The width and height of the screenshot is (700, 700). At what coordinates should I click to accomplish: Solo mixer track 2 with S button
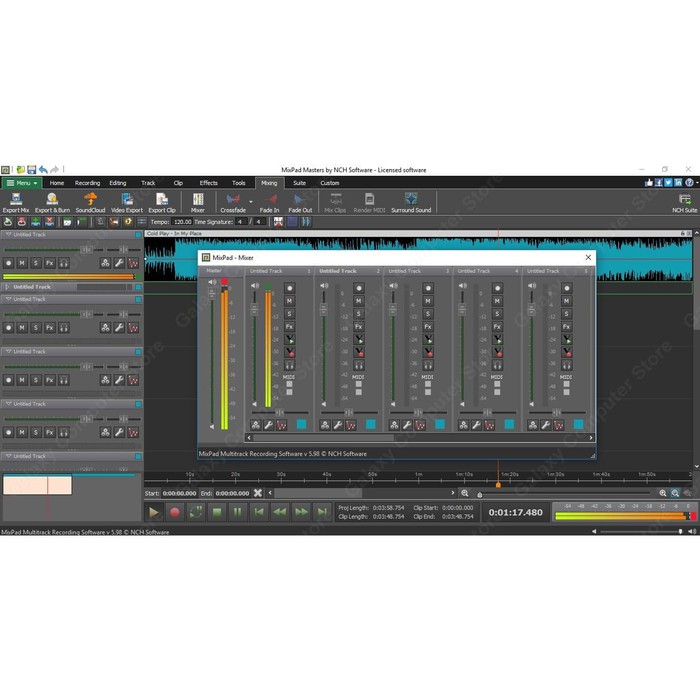click(358, 313)
